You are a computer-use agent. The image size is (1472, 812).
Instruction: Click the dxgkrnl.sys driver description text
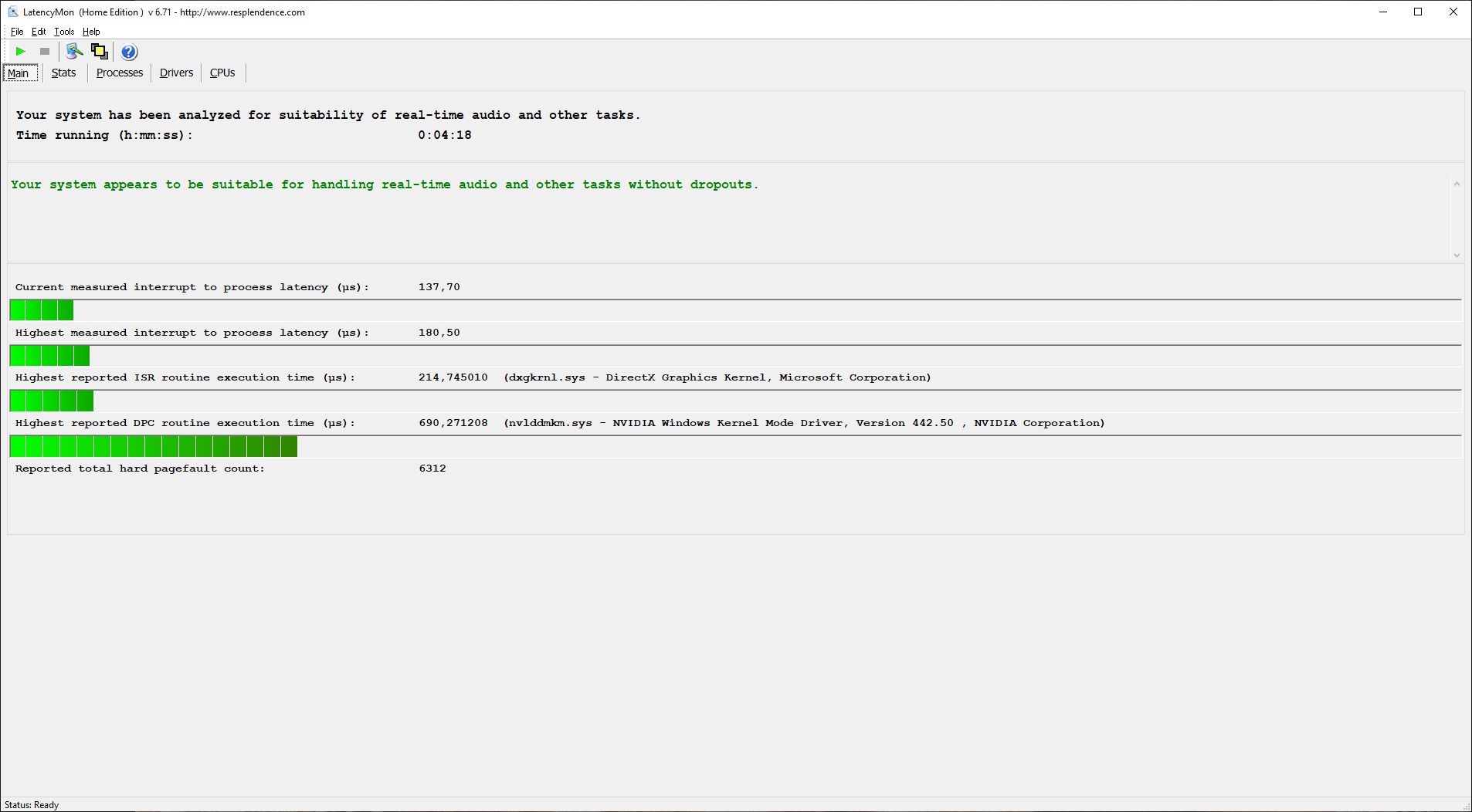717,377
